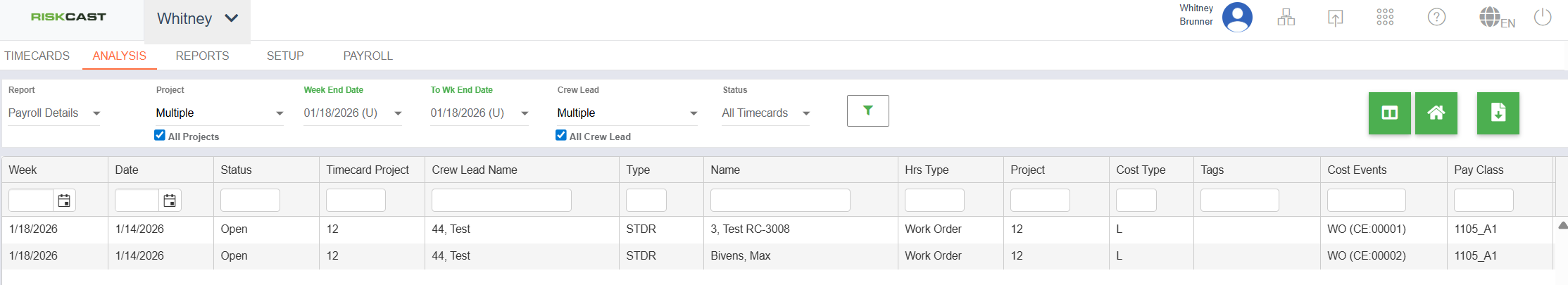Viewport: 1568px width, 285px height.
Task: Open the apps grid menu icon
Action: (x=1385, y=18)
